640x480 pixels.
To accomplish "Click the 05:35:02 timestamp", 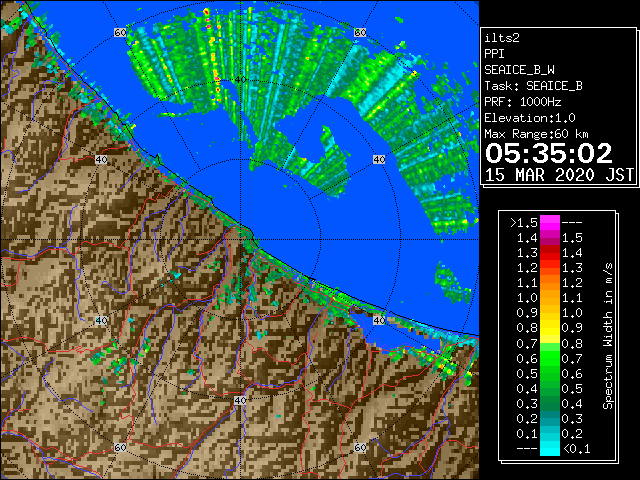I will [549, 153].
